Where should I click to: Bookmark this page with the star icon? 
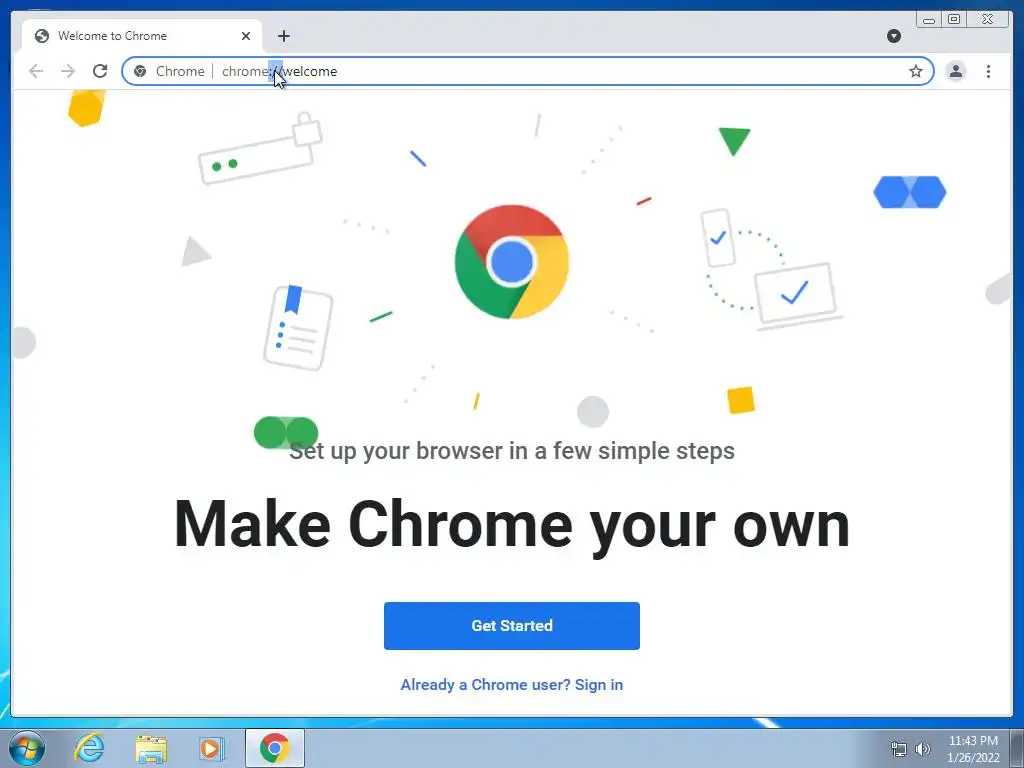tap(916, 71)
